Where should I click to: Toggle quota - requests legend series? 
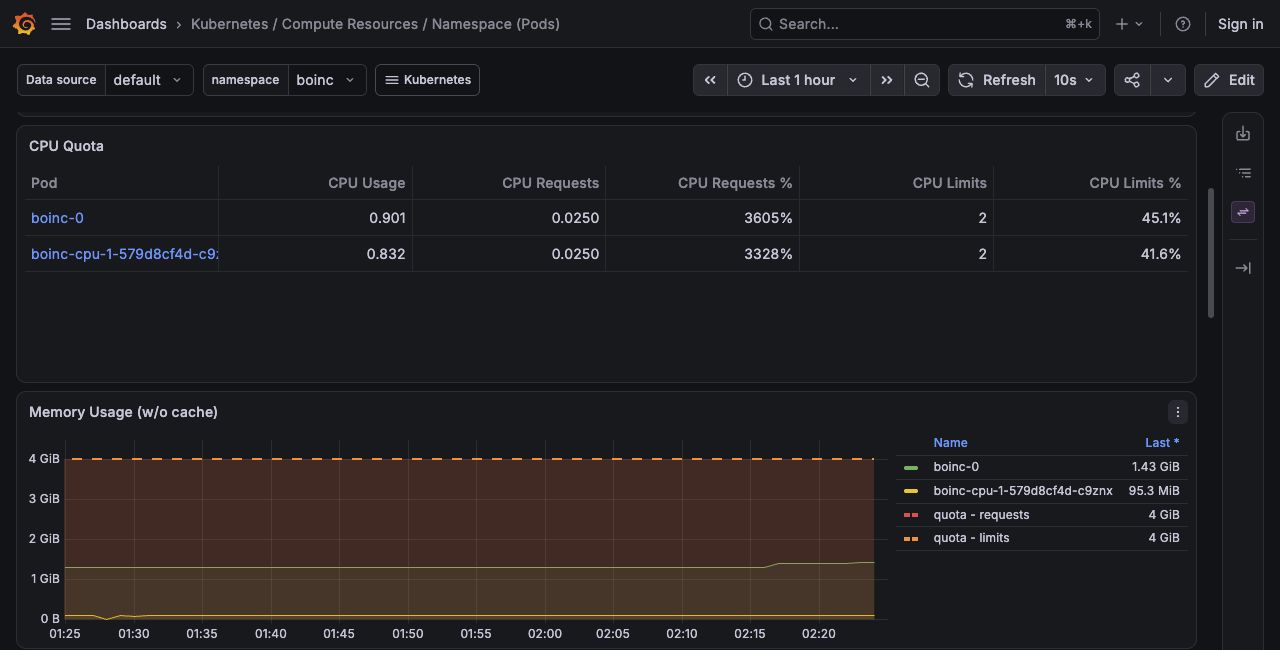pyautogui.click(x=981, y=515)
